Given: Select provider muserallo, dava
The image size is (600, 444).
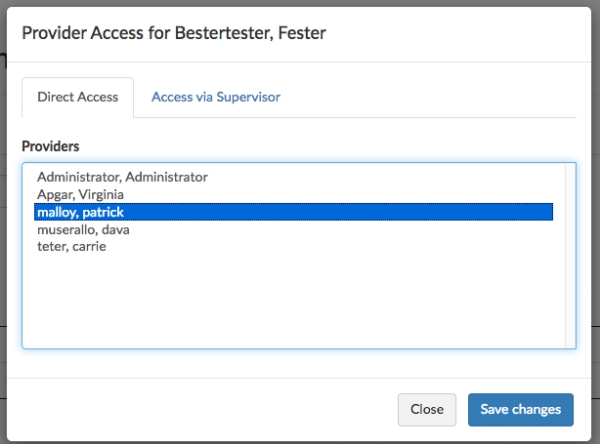Looking at the screenshot, I should pyautogui.click(x=293, y=230).
